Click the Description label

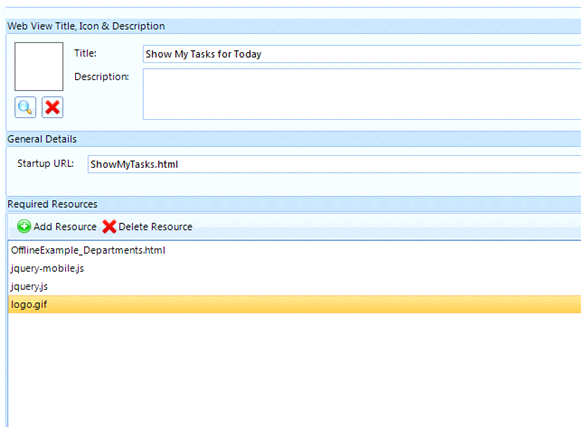pyautogui.click(x=102, y=76)
